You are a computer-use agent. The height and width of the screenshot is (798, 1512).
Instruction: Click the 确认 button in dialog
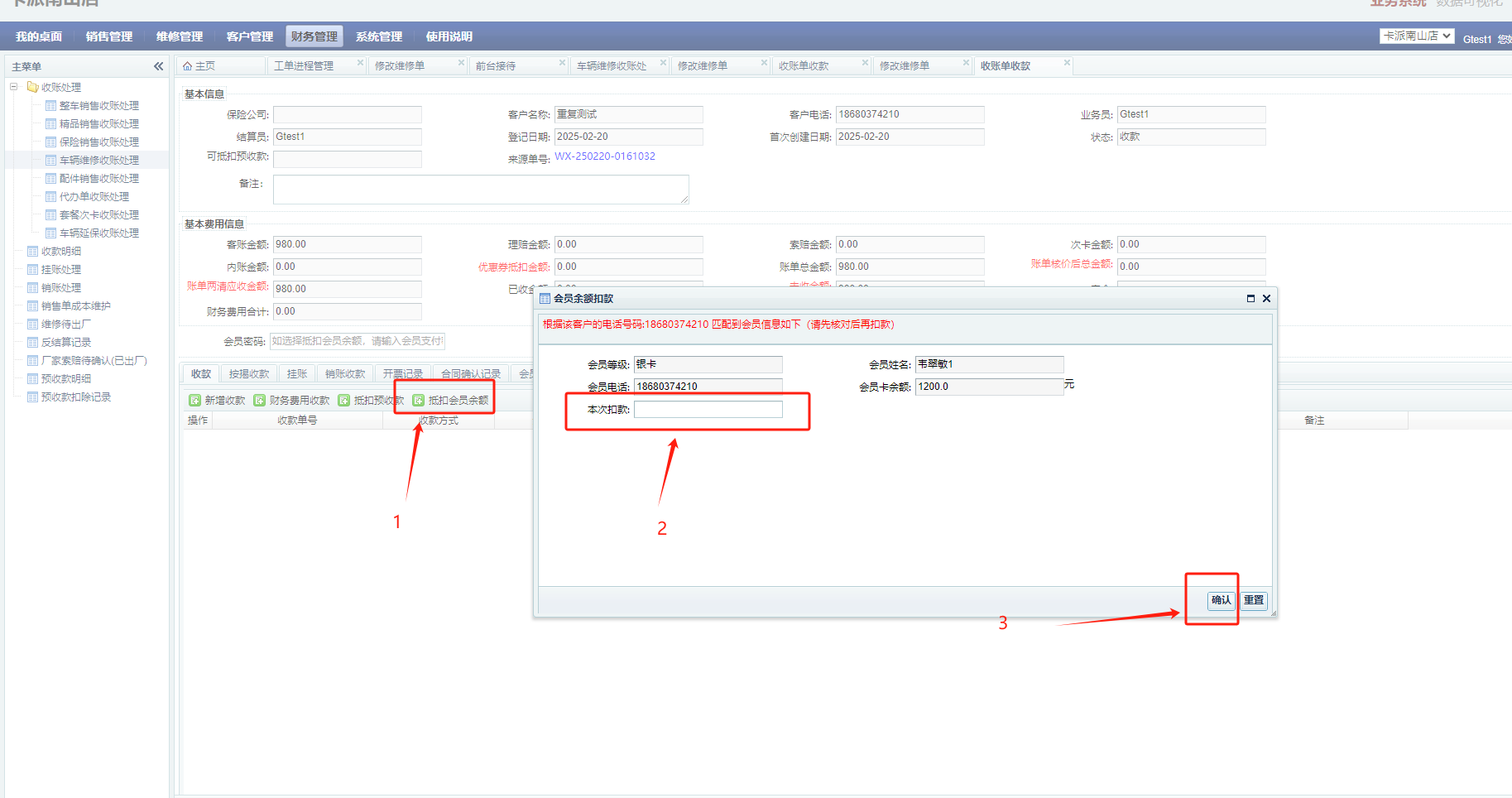point(1221,600)
